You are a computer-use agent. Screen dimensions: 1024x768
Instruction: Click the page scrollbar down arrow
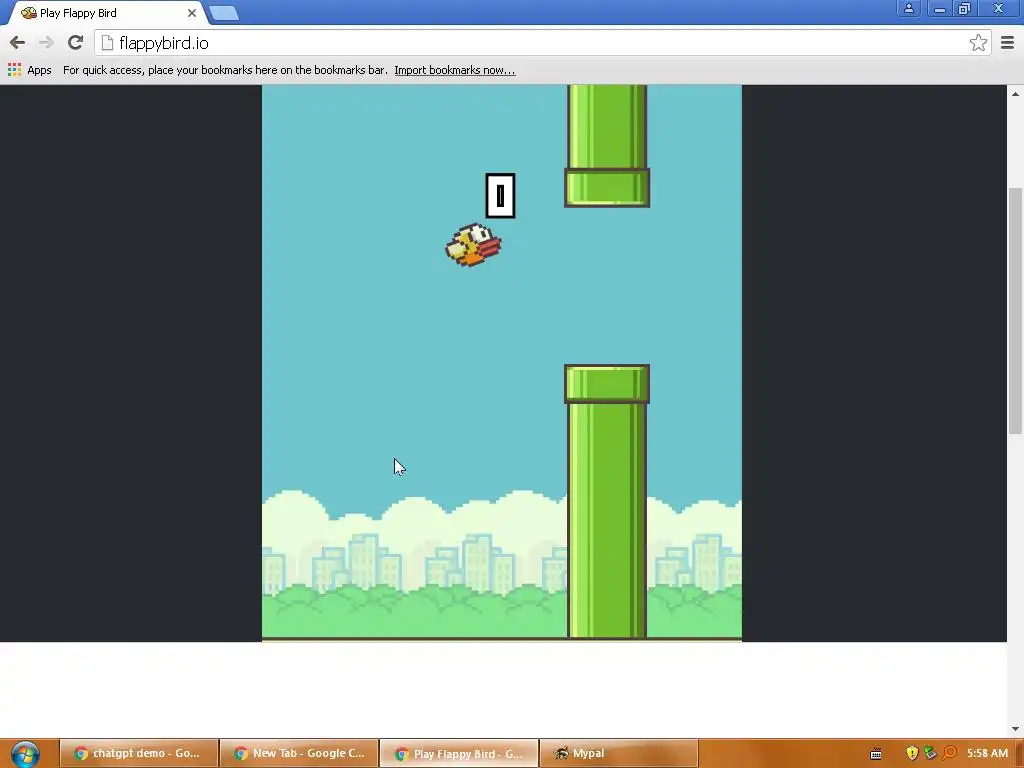coord(1016,729)
